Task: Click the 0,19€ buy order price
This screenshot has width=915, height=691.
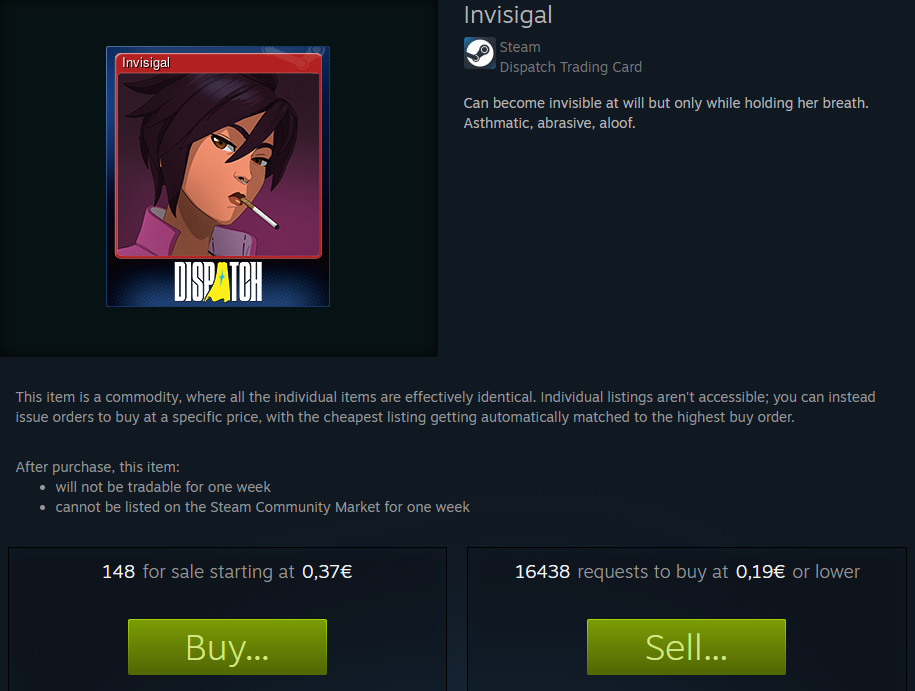Action: pyautogui.click(x=760, y=571)
